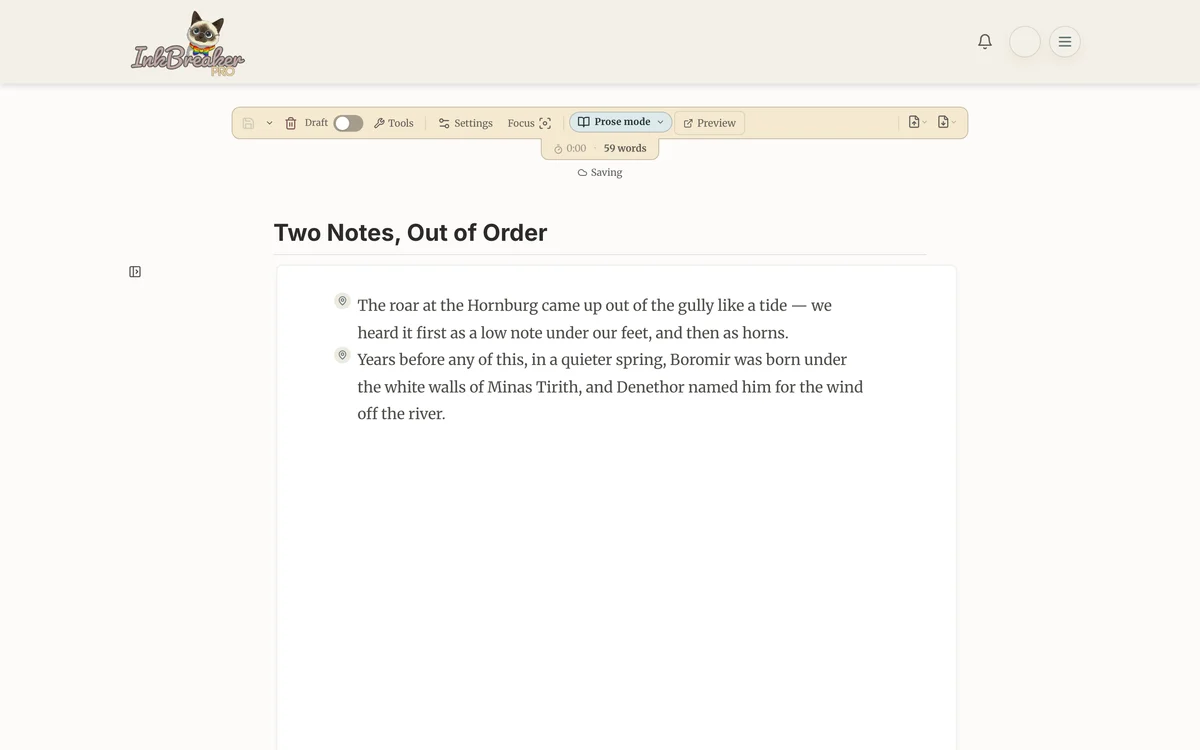
Task: Open the hamburger menu button
Action: tap(1065, 41)
